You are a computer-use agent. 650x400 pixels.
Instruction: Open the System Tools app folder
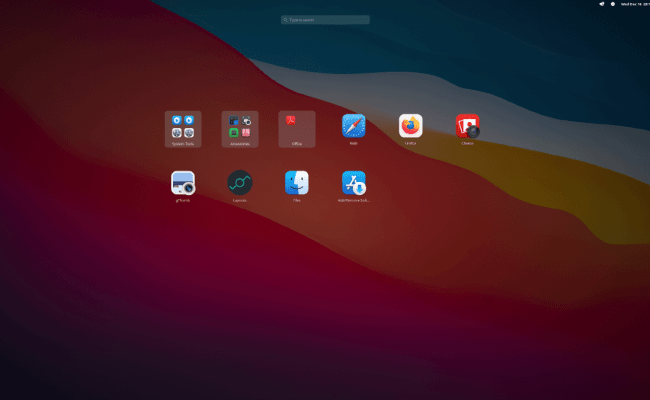(x=183, y=129)
